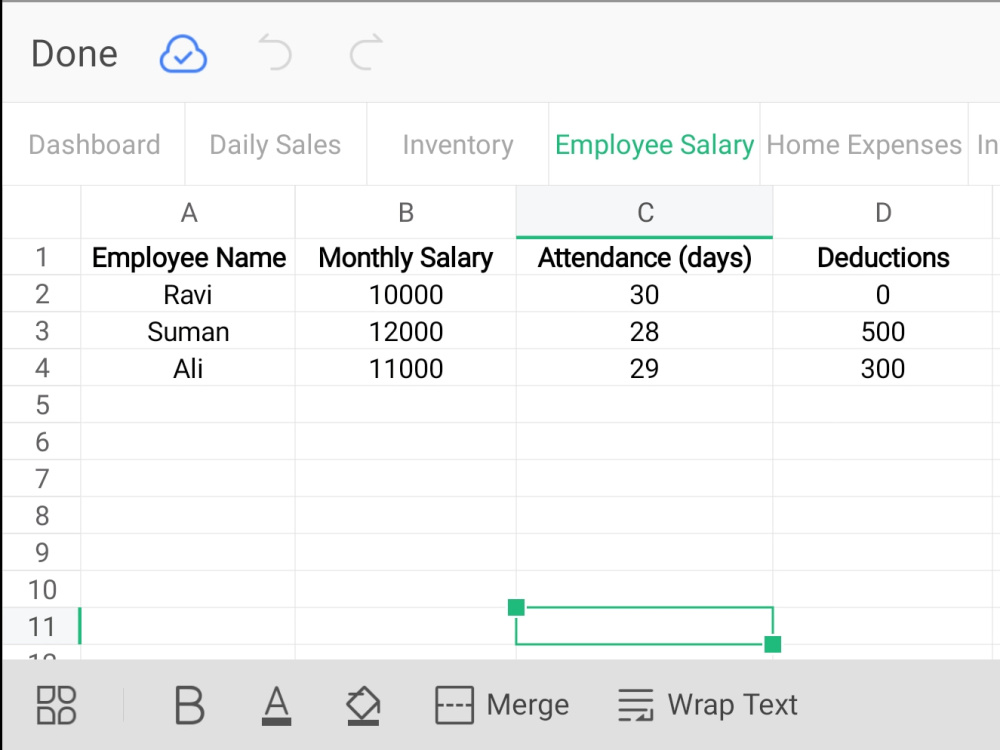Open the tools grid menu icon
Viewport: 1000px width, 750px height.
[x=56, y=705]
